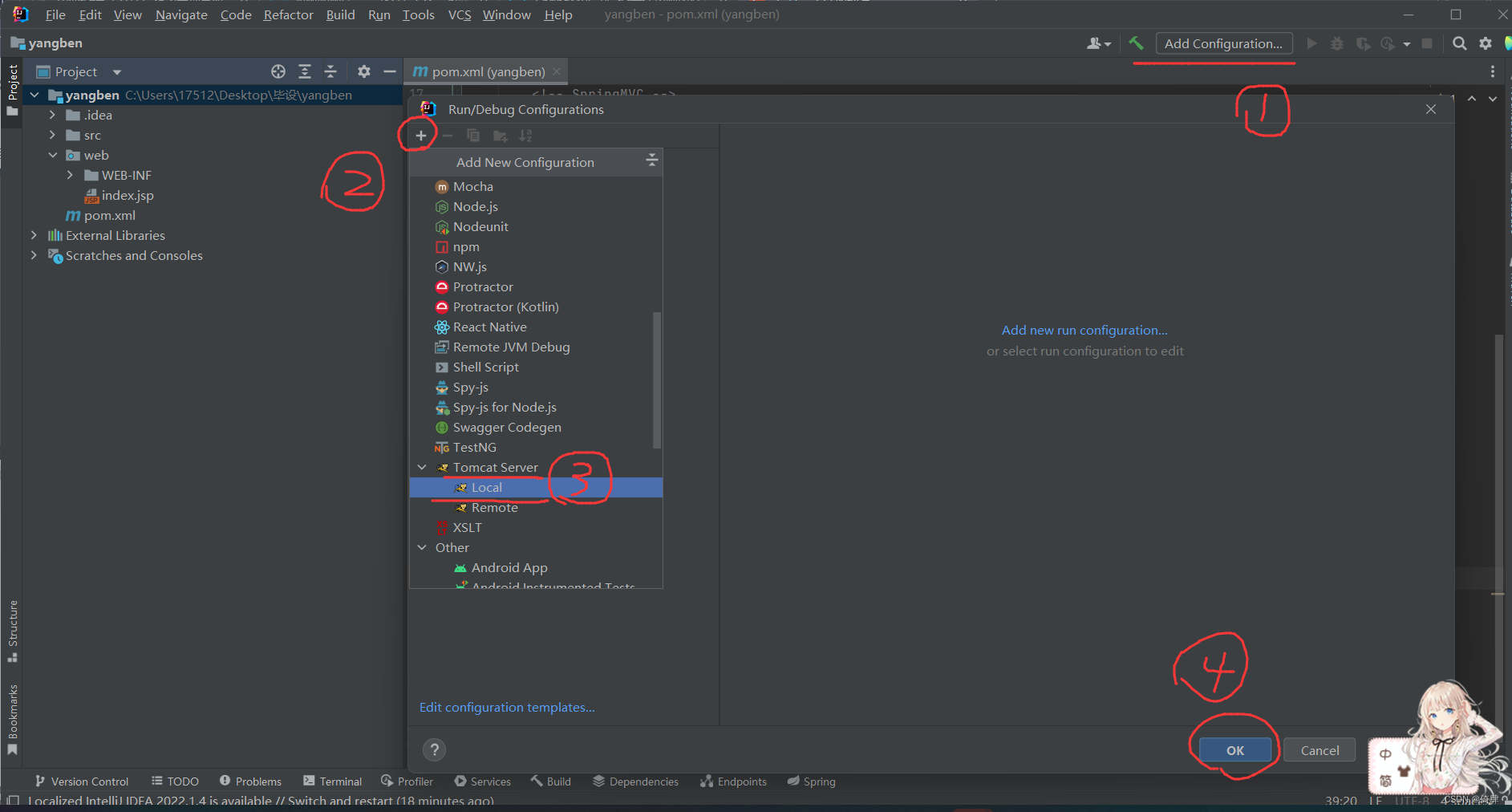Screen dimensions: 1512x812
Task: Click Collapse All icon in Project panel
Action: (330, 71)
